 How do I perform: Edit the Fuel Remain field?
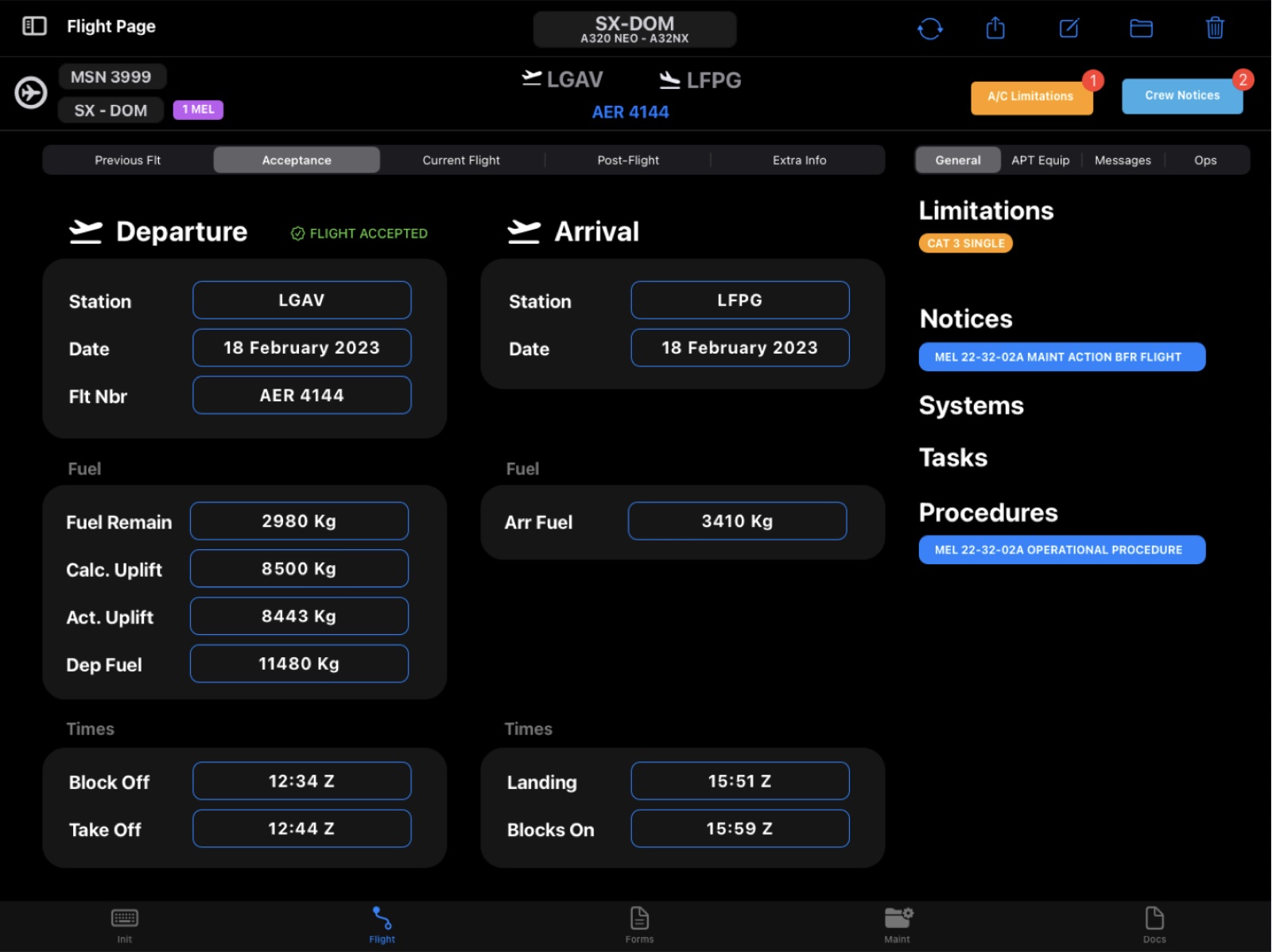tap(300, 521)
